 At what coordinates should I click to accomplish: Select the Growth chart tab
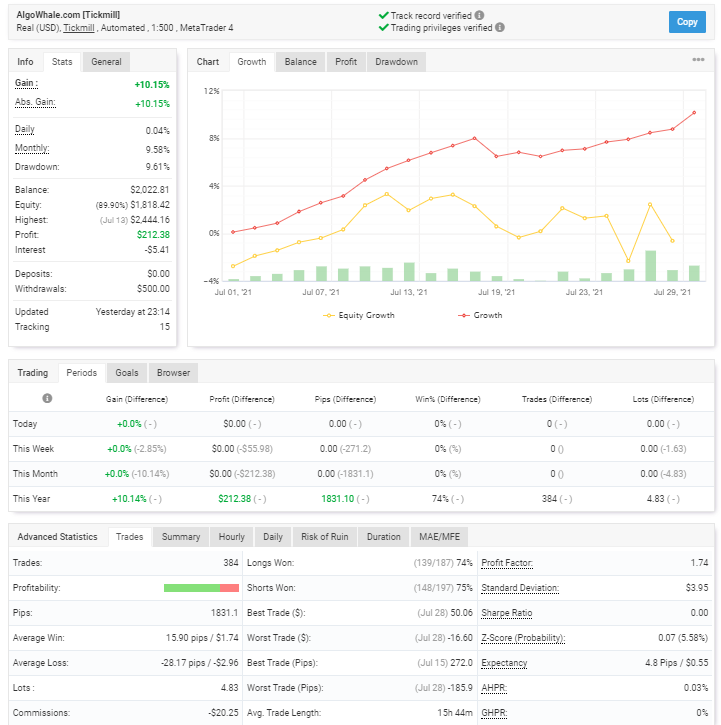(252, 62)
